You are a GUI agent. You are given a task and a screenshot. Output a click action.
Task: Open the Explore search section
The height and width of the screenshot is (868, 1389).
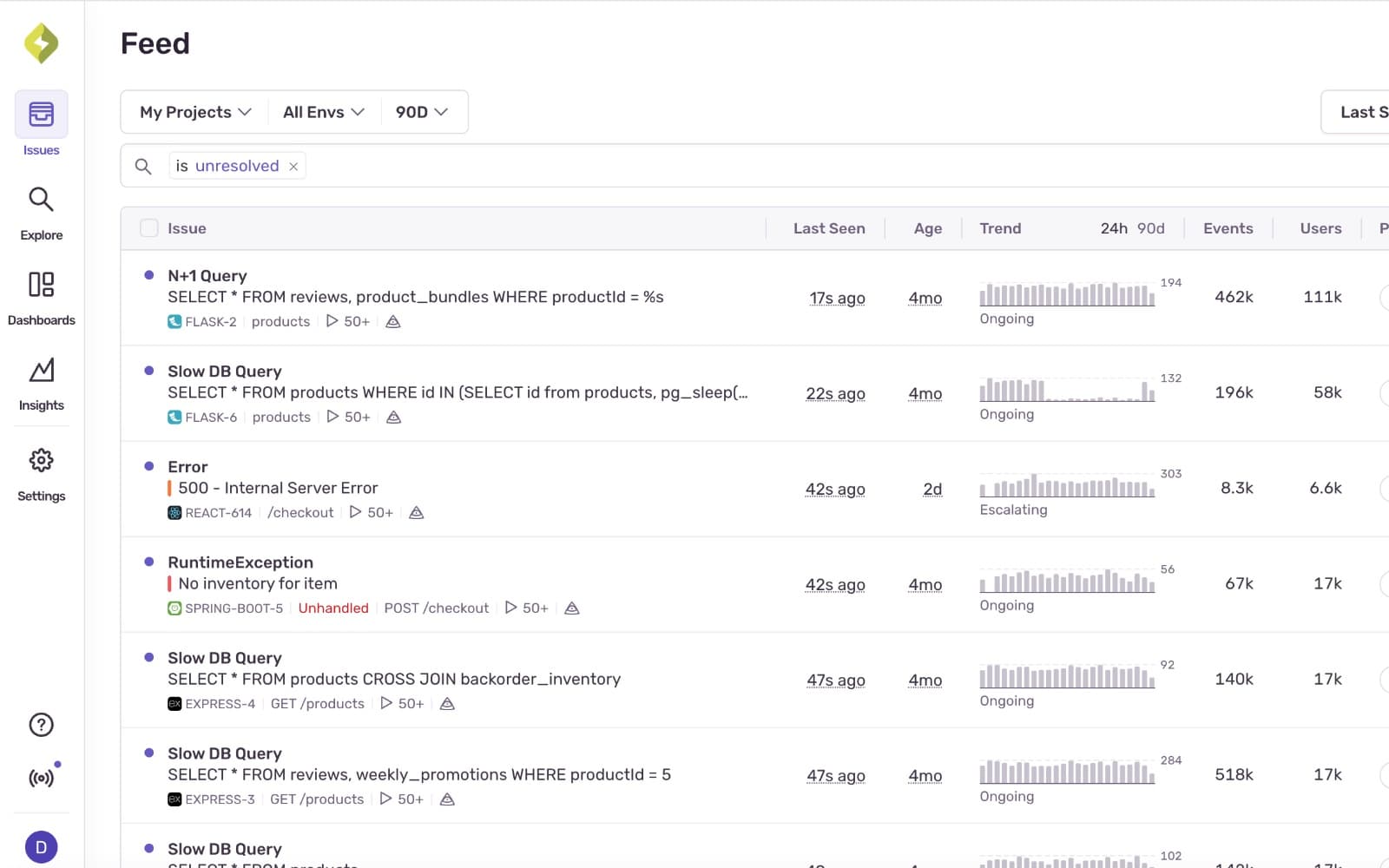pyautogui.click(x=41, y=214)
